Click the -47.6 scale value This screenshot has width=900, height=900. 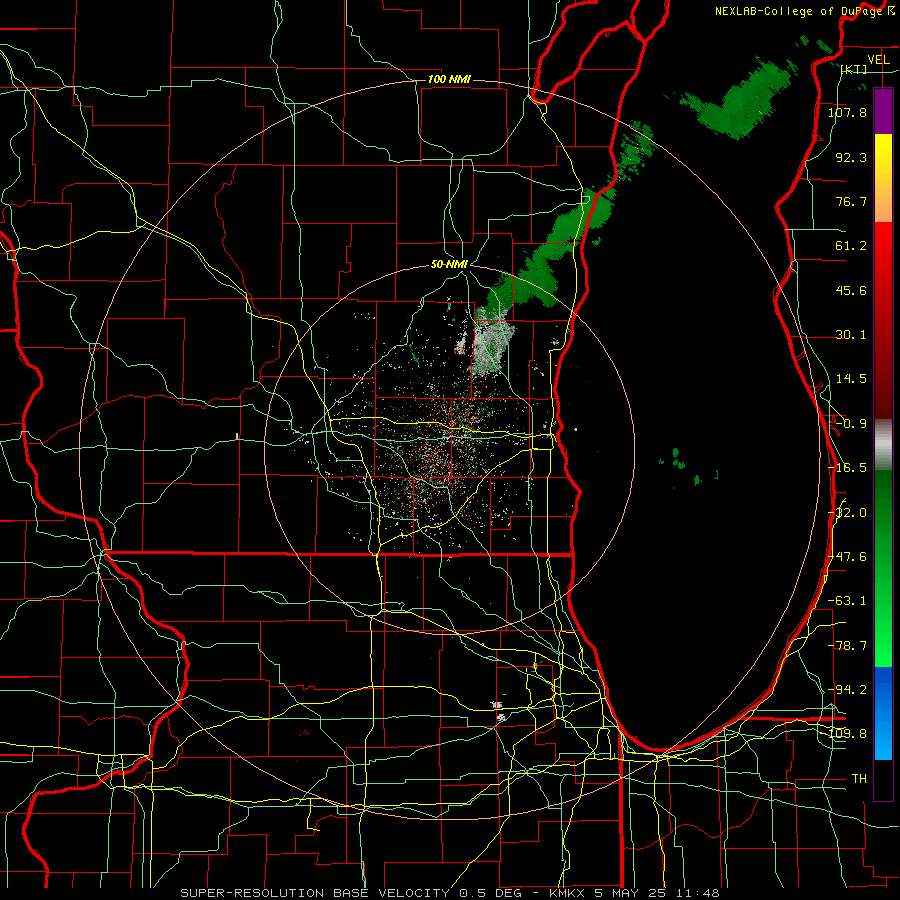(x=847, y=557)
